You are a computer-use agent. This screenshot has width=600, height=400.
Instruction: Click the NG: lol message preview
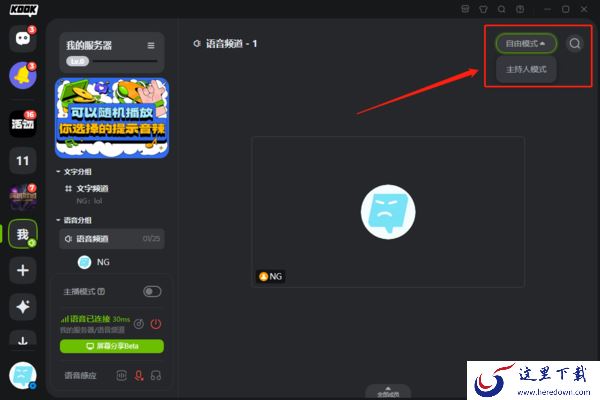89,201
